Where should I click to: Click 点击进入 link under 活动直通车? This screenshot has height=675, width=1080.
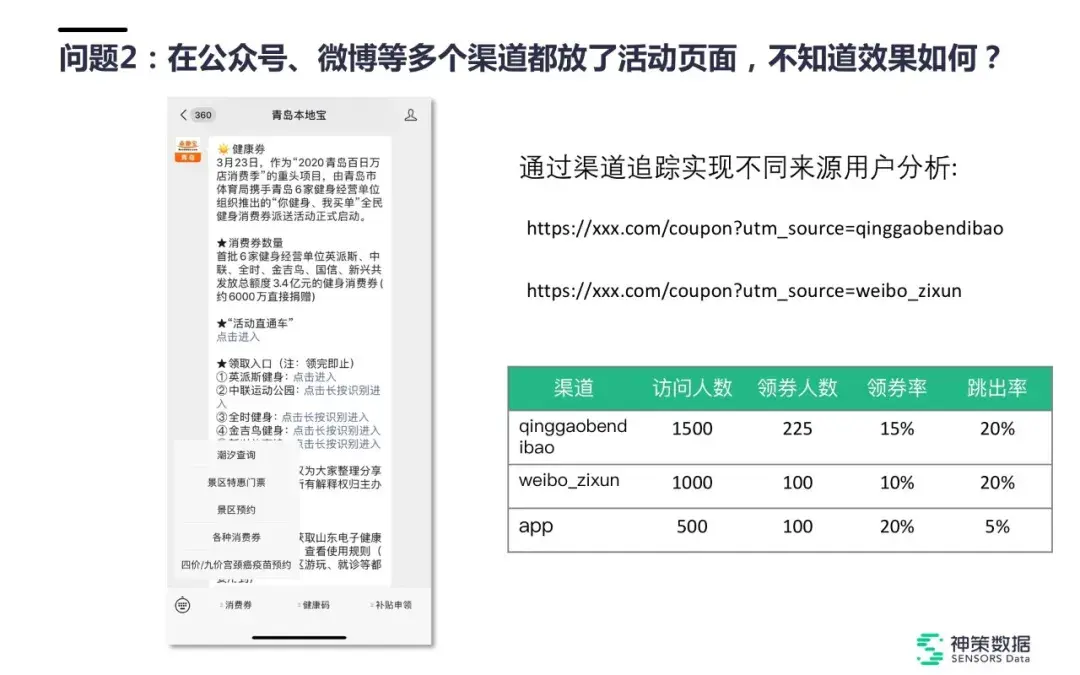click(238, 337)
